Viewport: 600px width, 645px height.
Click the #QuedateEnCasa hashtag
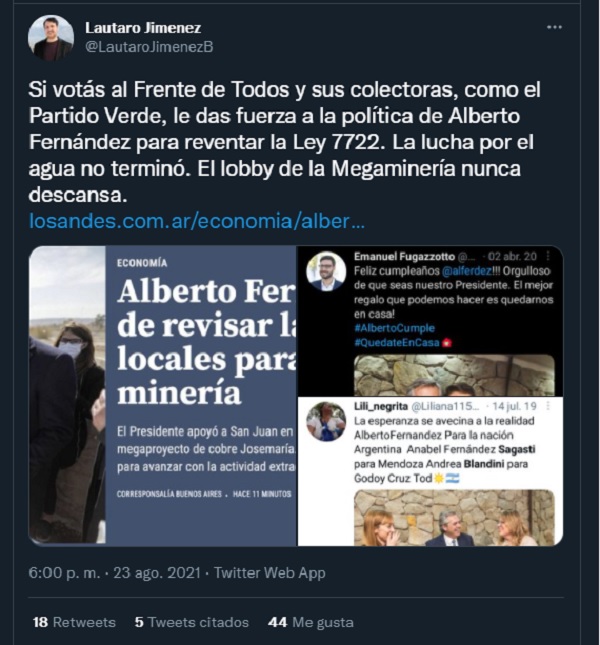click(x=397, y=343)
